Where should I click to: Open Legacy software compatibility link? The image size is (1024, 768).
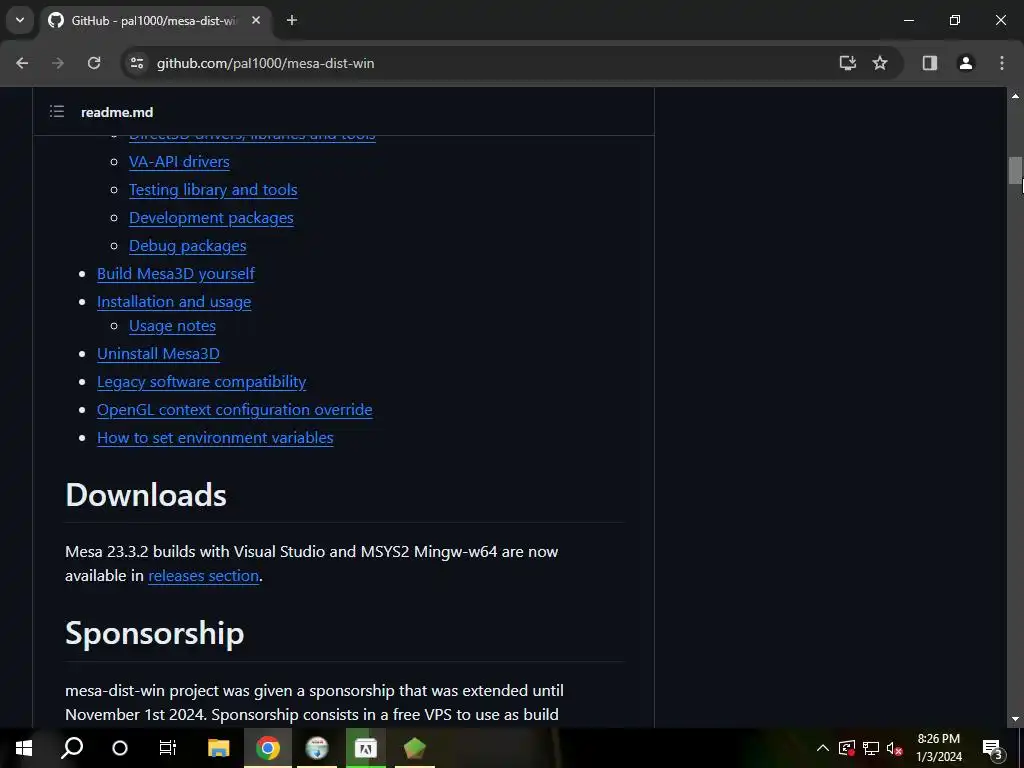tap(201, 381)
